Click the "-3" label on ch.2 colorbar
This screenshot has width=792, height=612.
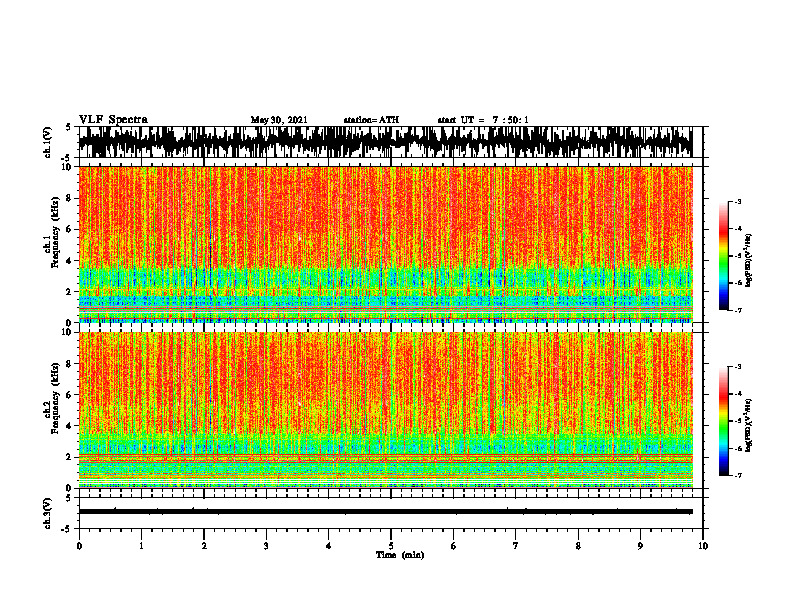(737, 367)
